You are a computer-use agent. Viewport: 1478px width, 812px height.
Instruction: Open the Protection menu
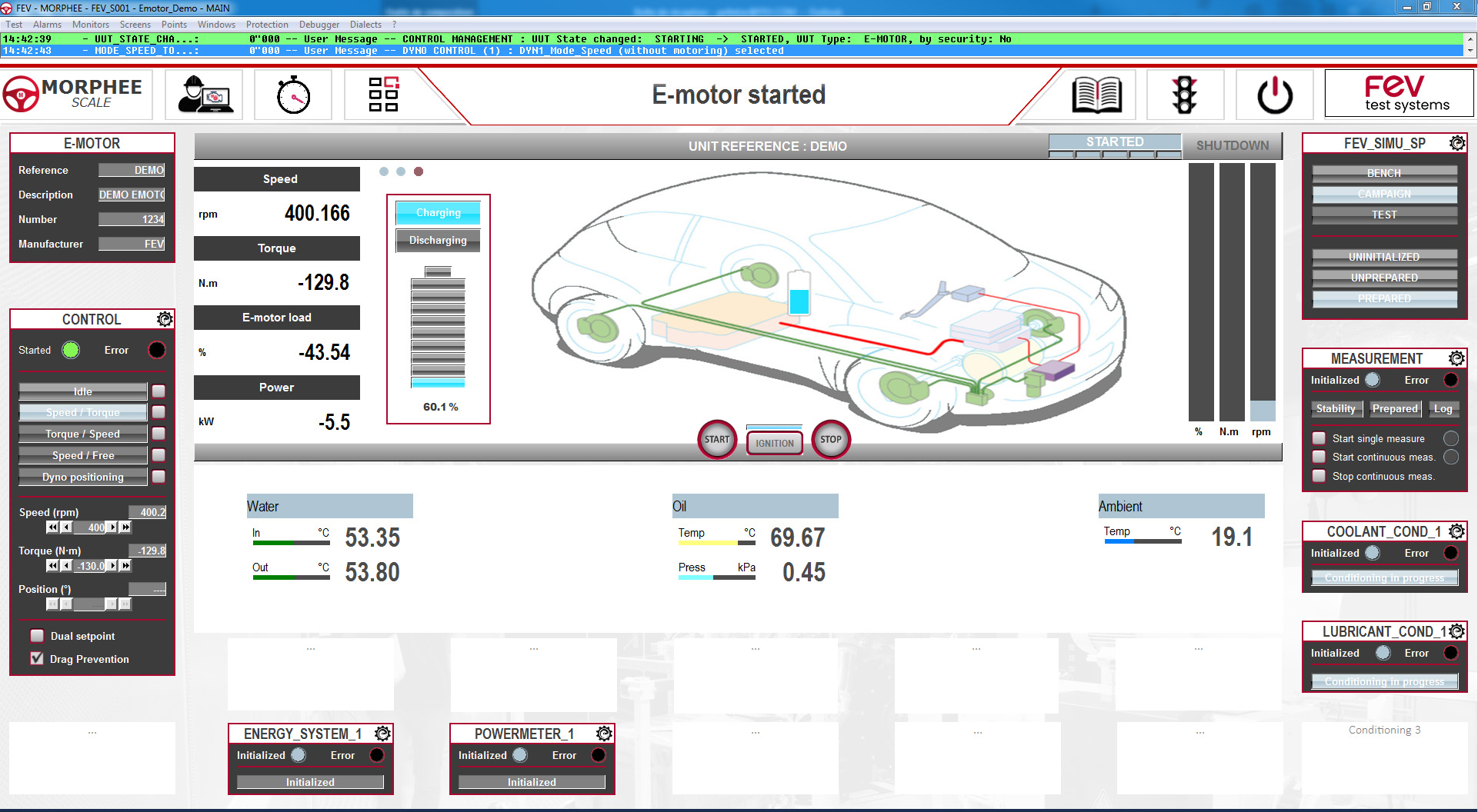pyautogui.click(x=267, y=25)
